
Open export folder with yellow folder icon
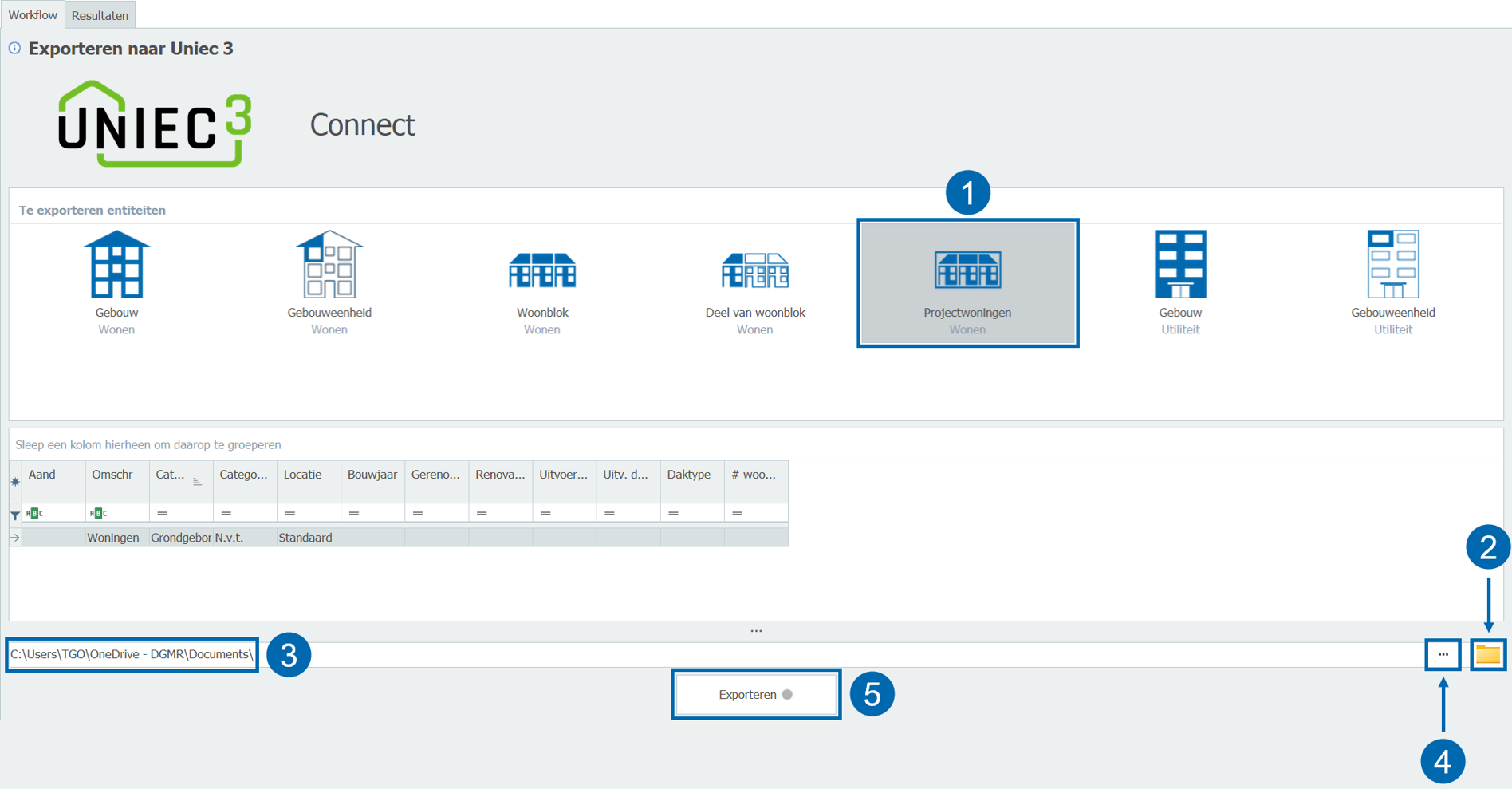tap(1487, 655)
